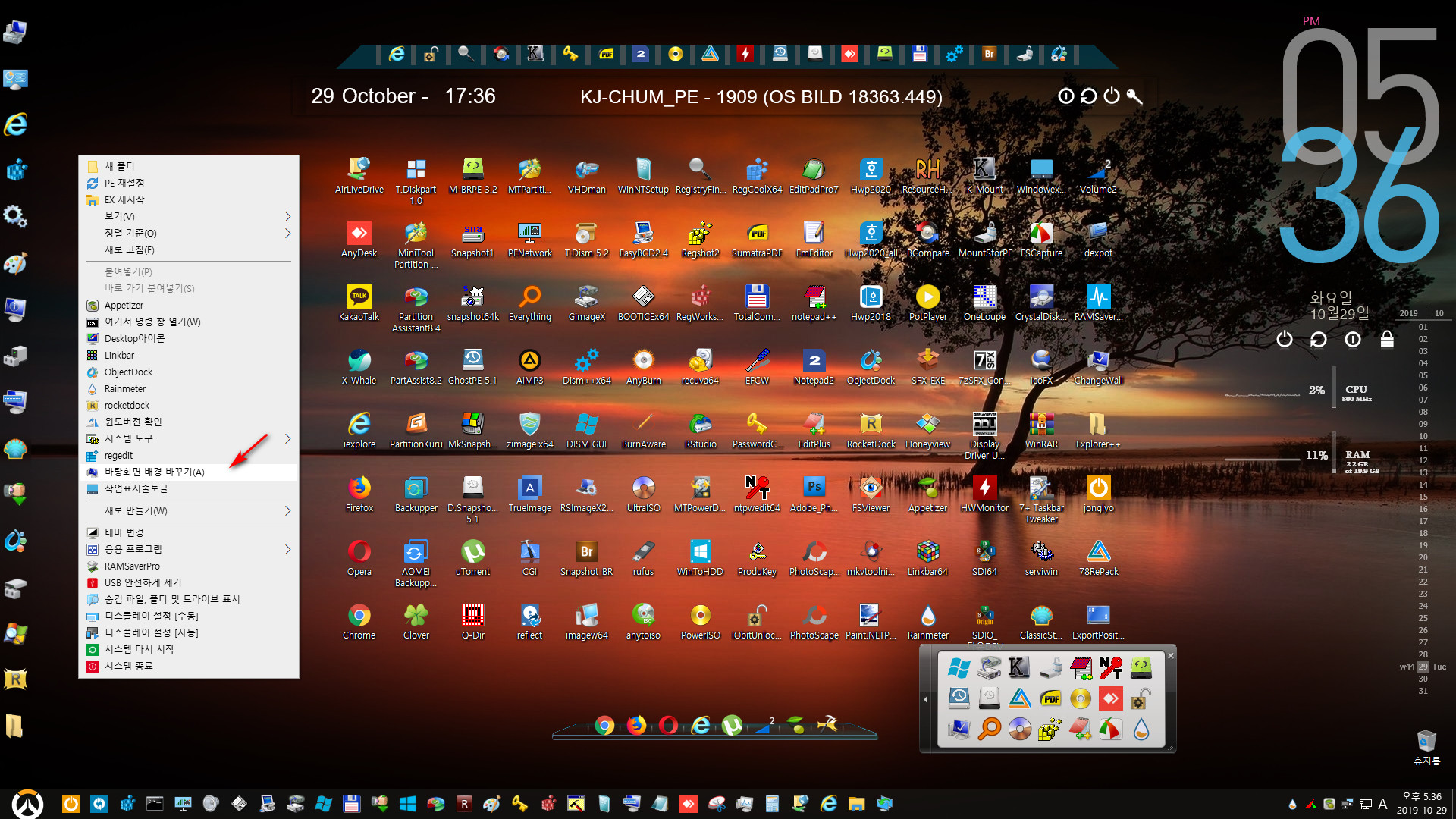The height and width of the screenshot is (819, 1456).
Task: Open the Chrome desktop icon
Action: (359, 622)
